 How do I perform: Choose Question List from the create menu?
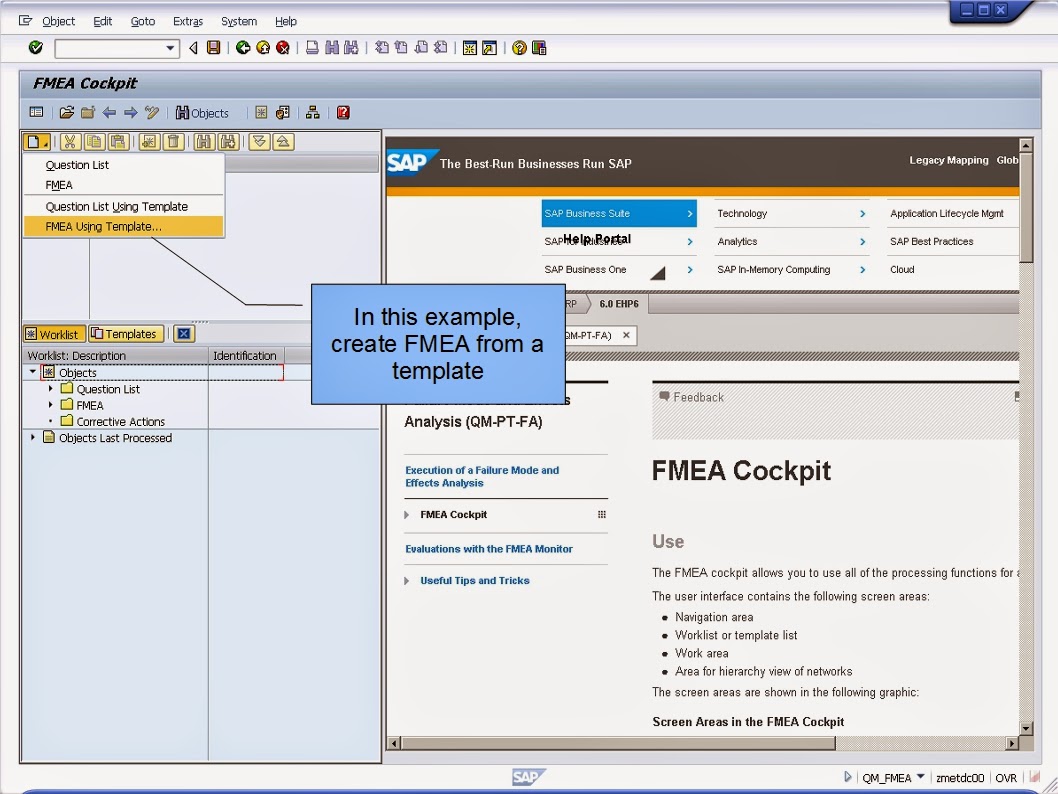pyautogui.click(x=123, y=165)
